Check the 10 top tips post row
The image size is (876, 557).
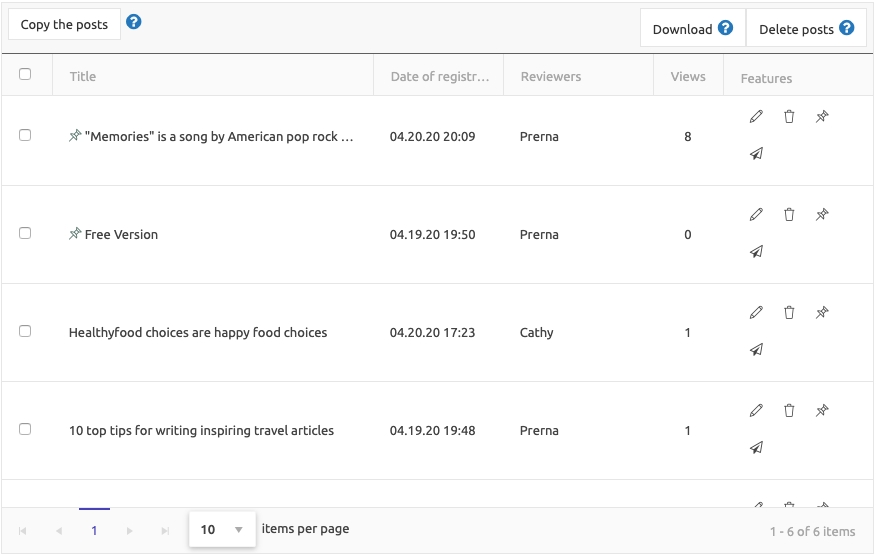(x=25, y=429)
